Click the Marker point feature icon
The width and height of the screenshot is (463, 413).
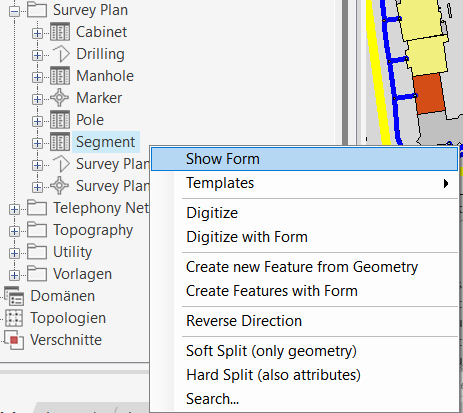coord(60,98)
